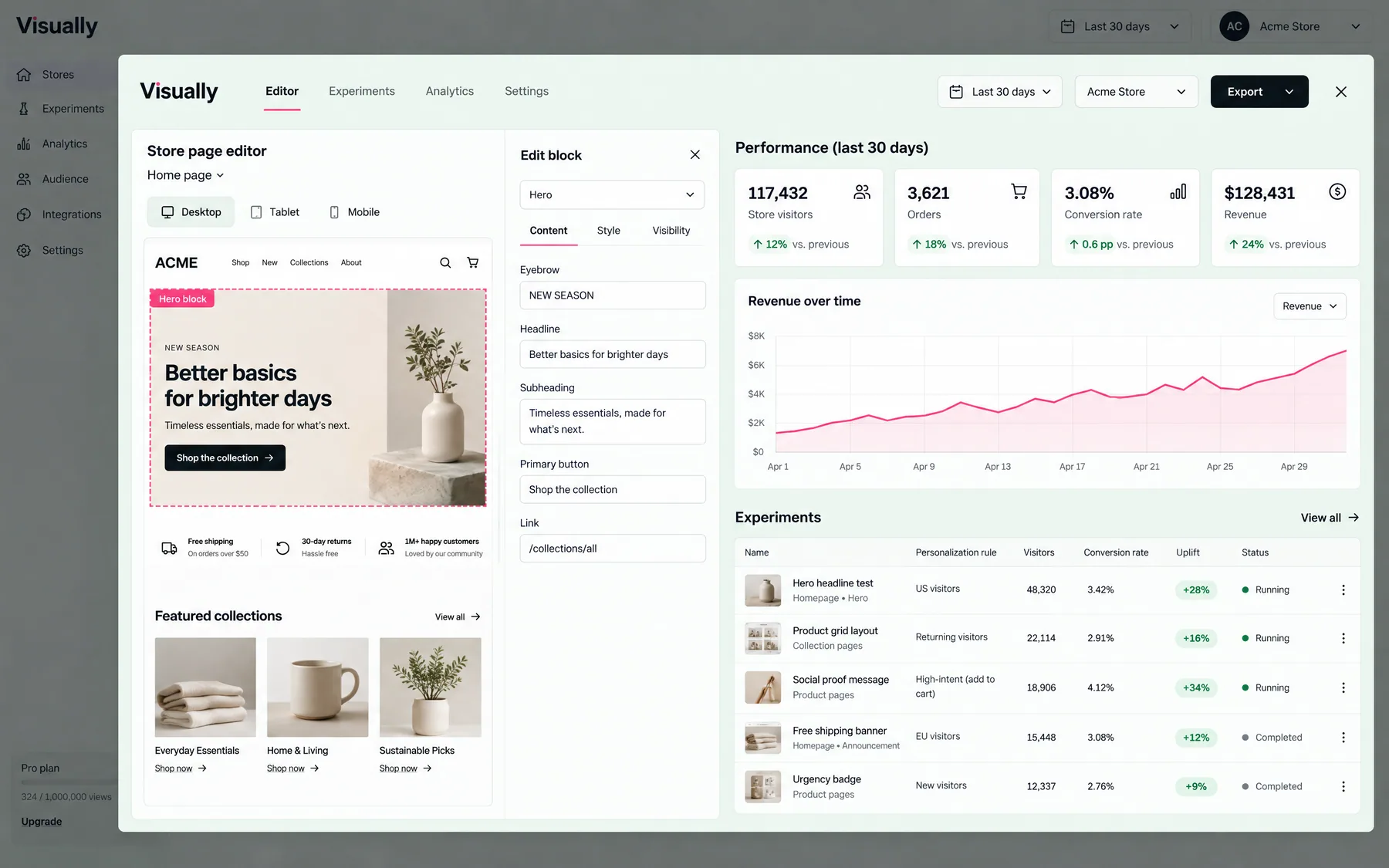Click the Experiments flask icon in sidebar
The width and height of the screenshot is (1389, 868).
point(24,109)
